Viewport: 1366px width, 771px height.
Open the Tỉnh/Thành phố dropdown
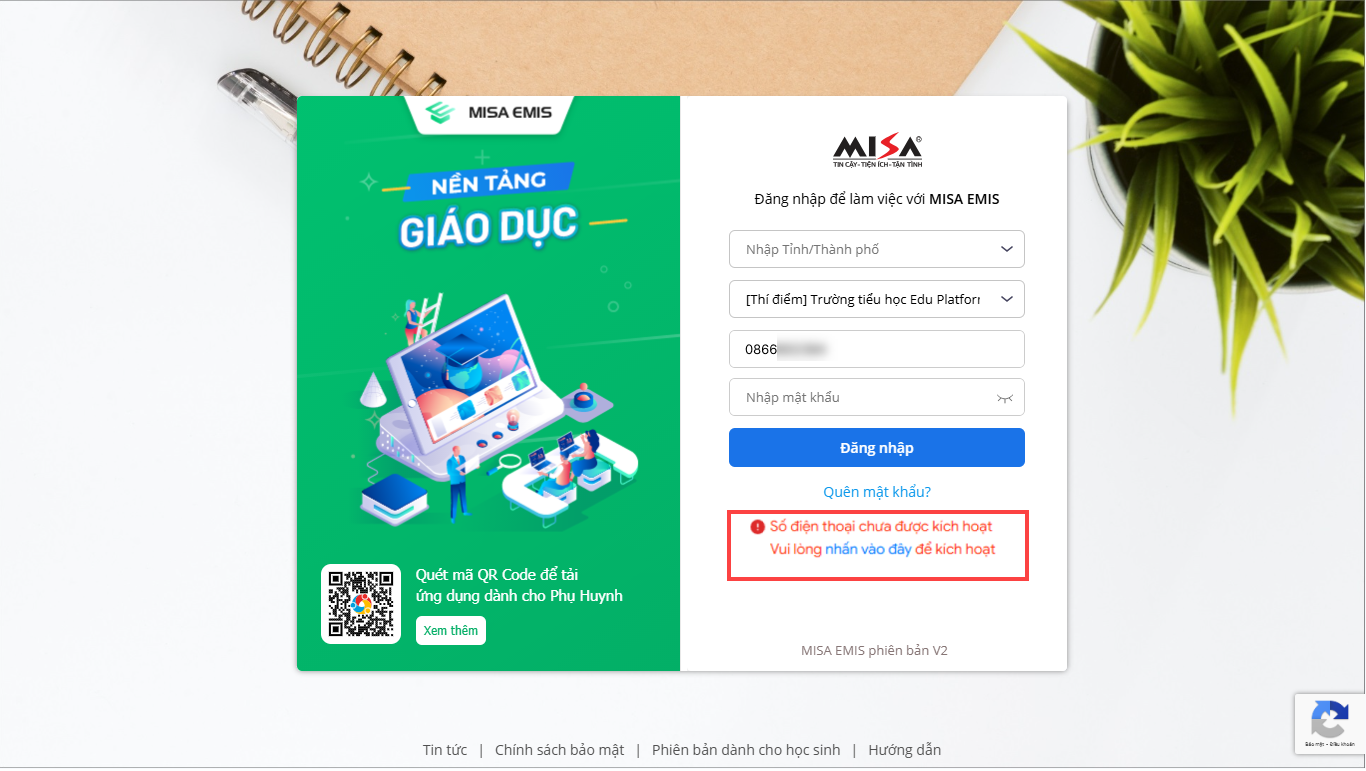click(x=877, y=249)
